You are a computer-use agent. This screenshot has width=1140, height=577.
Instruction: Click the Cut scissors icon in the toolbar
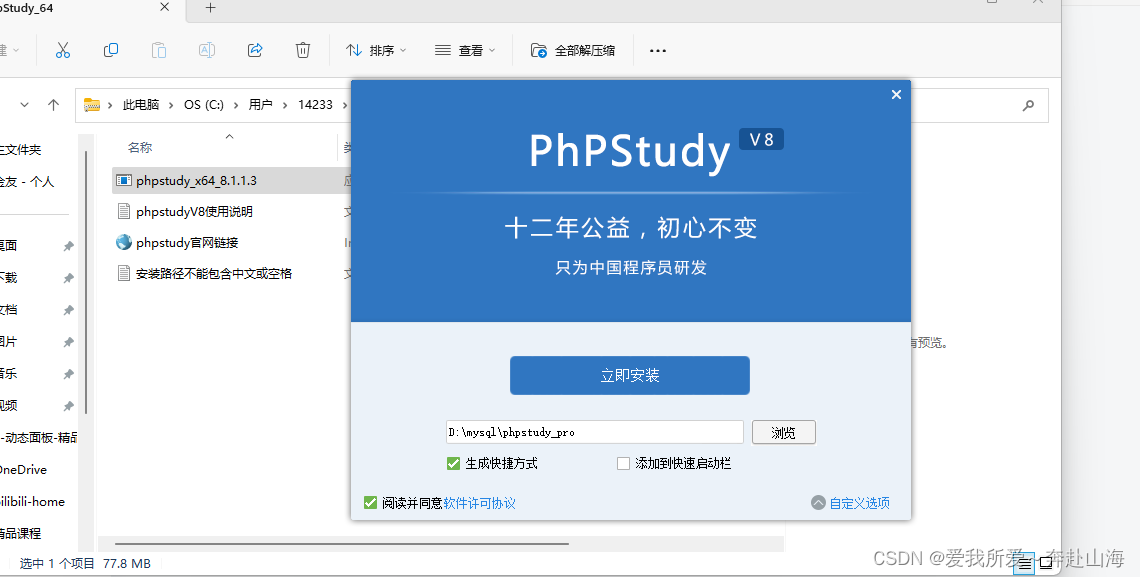[63, 50]
